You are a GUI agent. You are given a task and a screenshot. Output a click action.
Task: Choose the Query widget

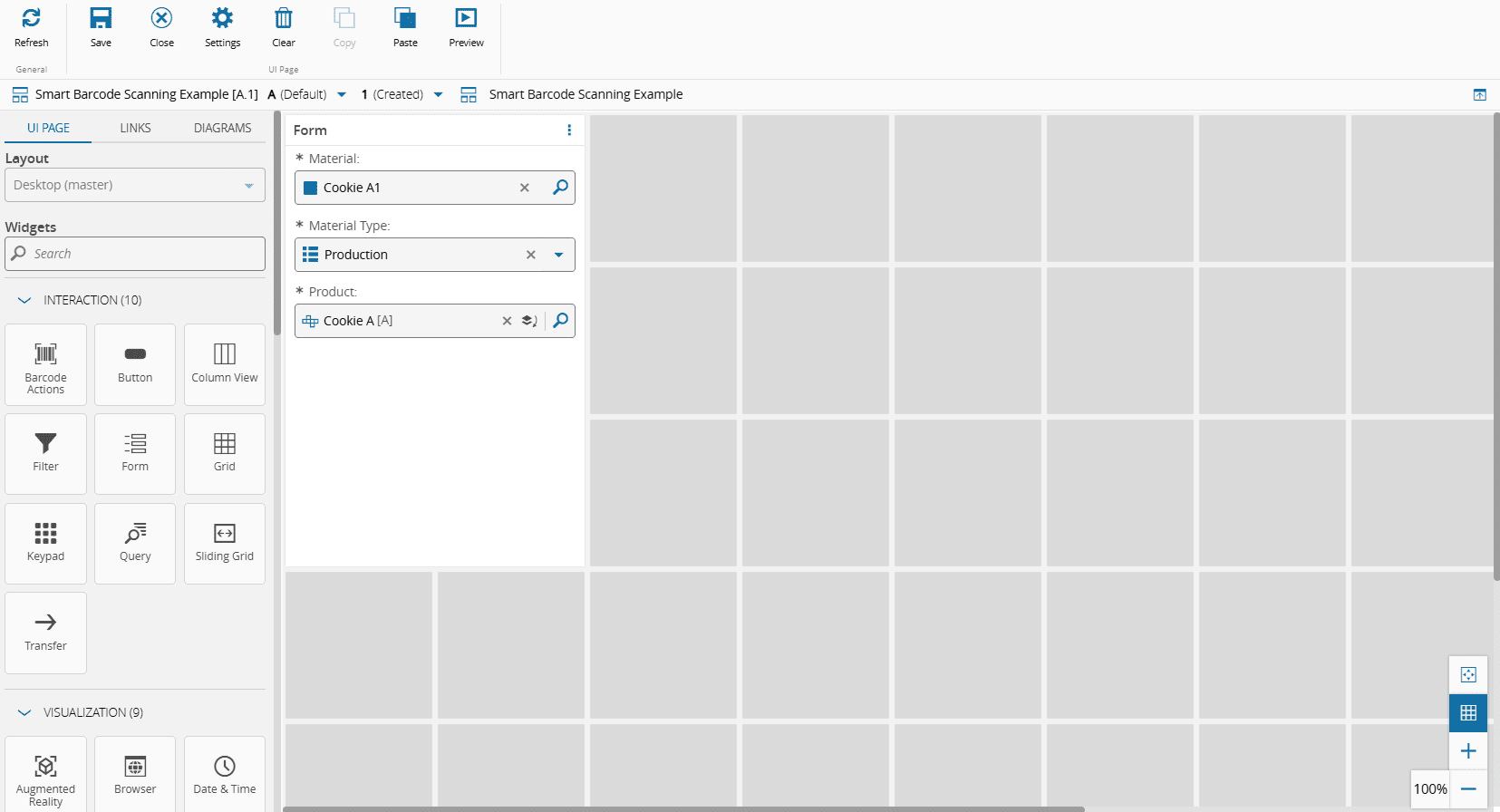pyautogui.click(x=135, y=544)
